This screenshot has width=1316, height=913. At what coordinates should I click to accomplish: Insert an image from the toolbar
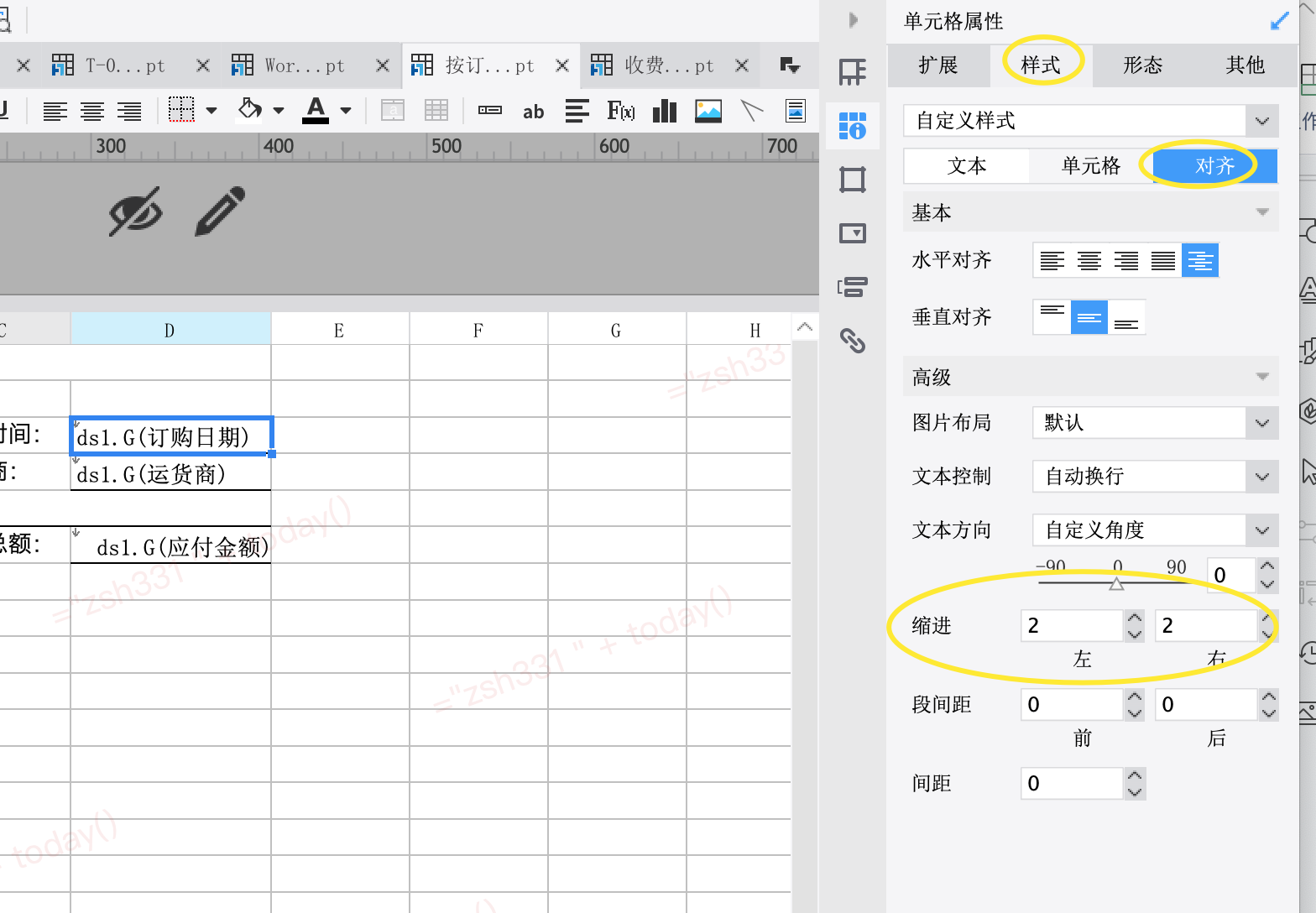pyautogui.click(x=708, y=110)
